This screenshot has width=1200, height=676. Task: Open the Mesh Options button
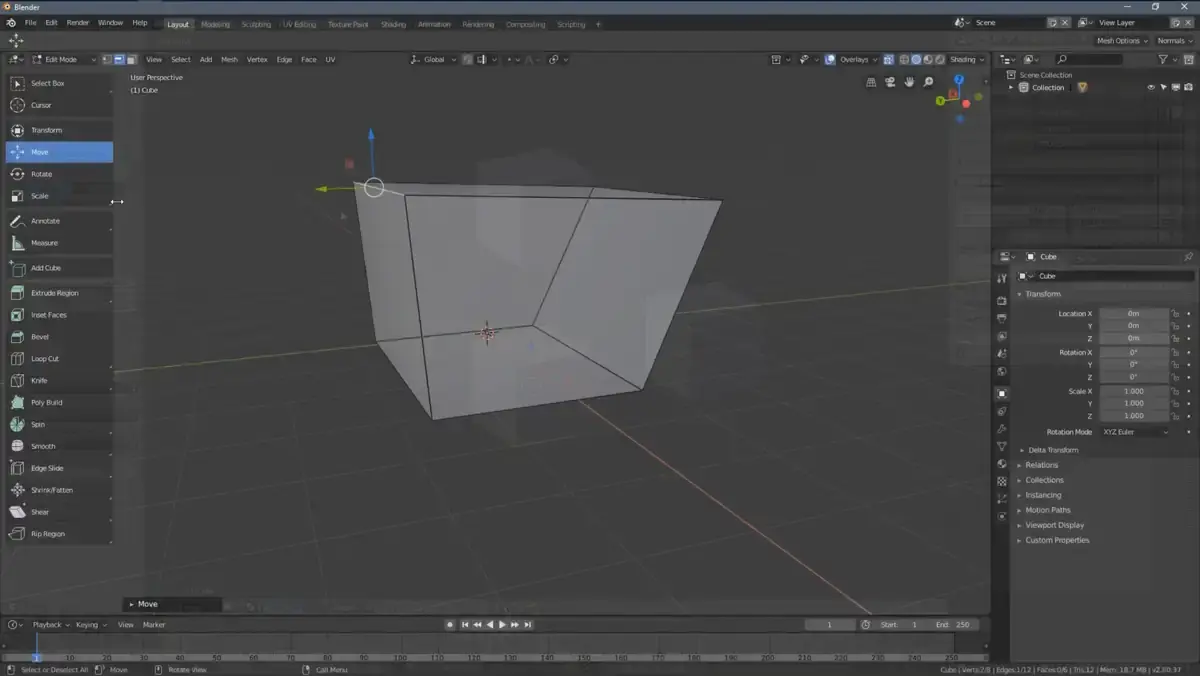tap(1120, 41)
